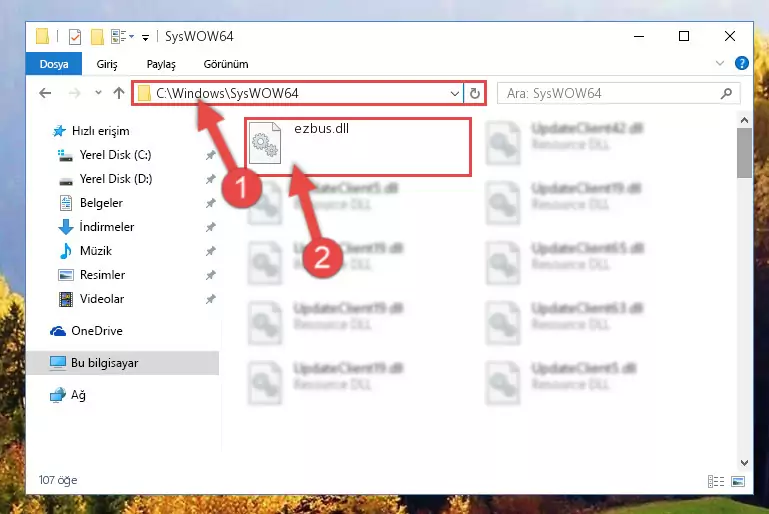
Task: Click pin icon next to Yerel Disk (C:)
Action: tap(210, 155)
